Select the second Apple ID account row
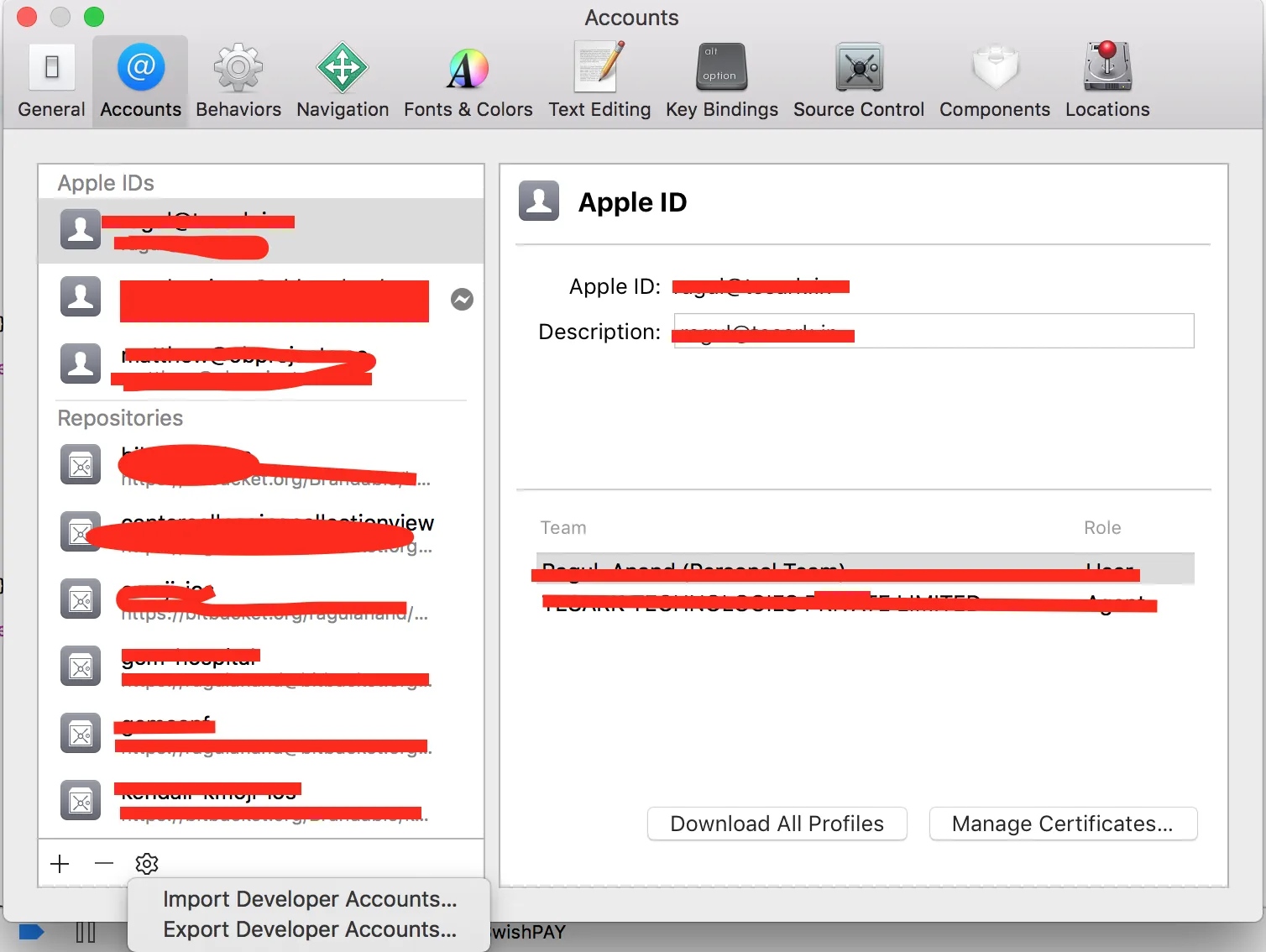Image resolution: width=1266 pixels, height=952 pixels. 261,298
